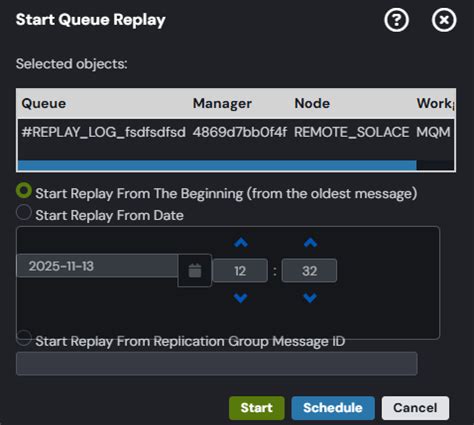Click the Schedule button
The image size is (474, 425).
coord(333,408)
